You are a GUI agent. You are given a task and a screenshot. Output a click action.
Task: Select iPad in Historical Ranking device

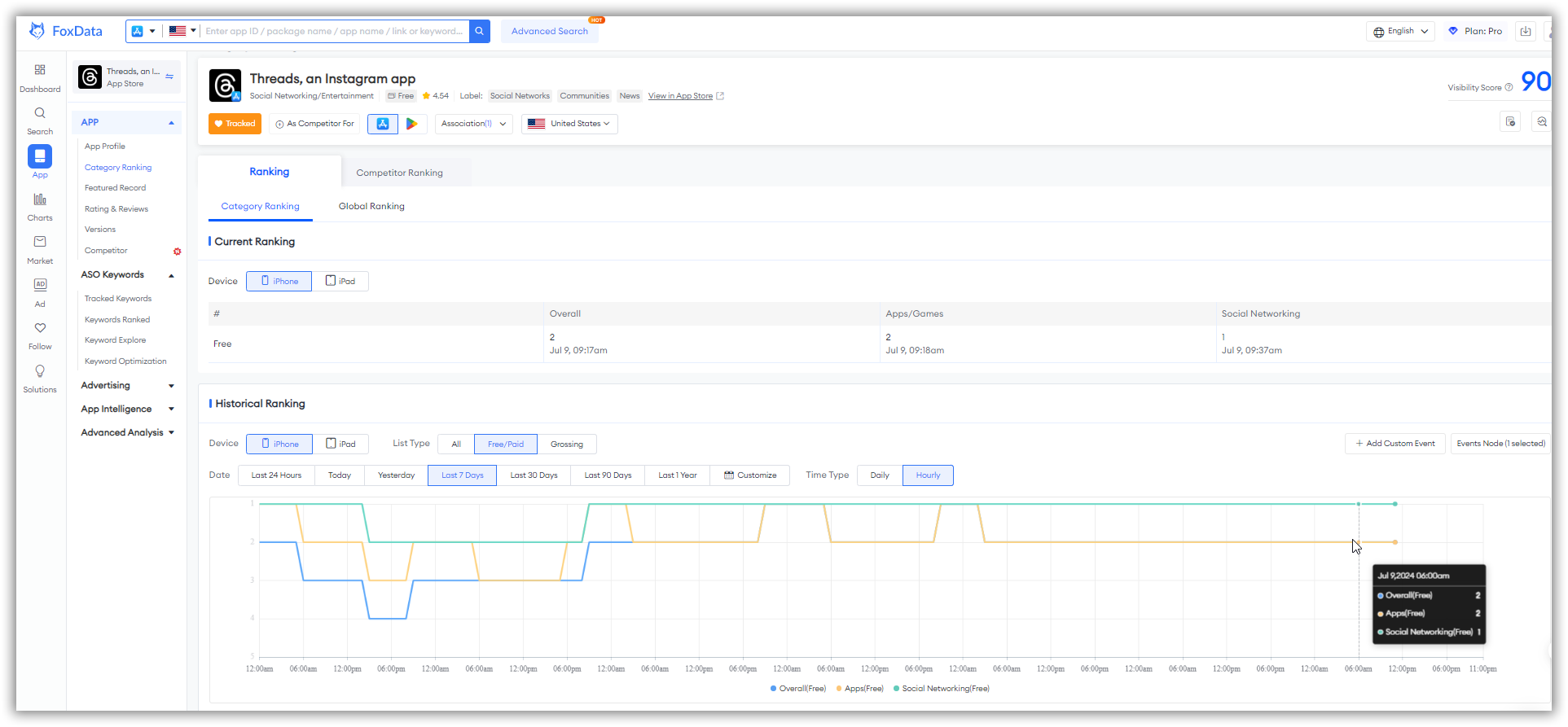340,444
